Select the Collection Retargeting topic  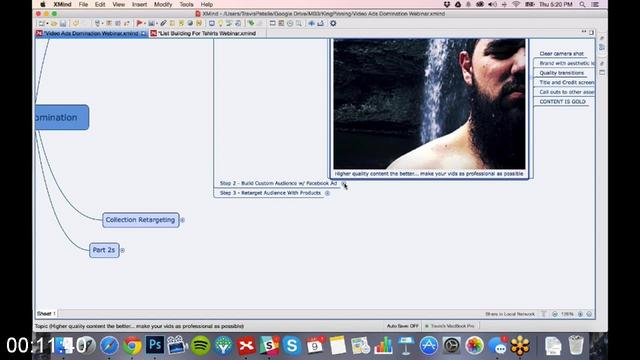coord(140,220)
